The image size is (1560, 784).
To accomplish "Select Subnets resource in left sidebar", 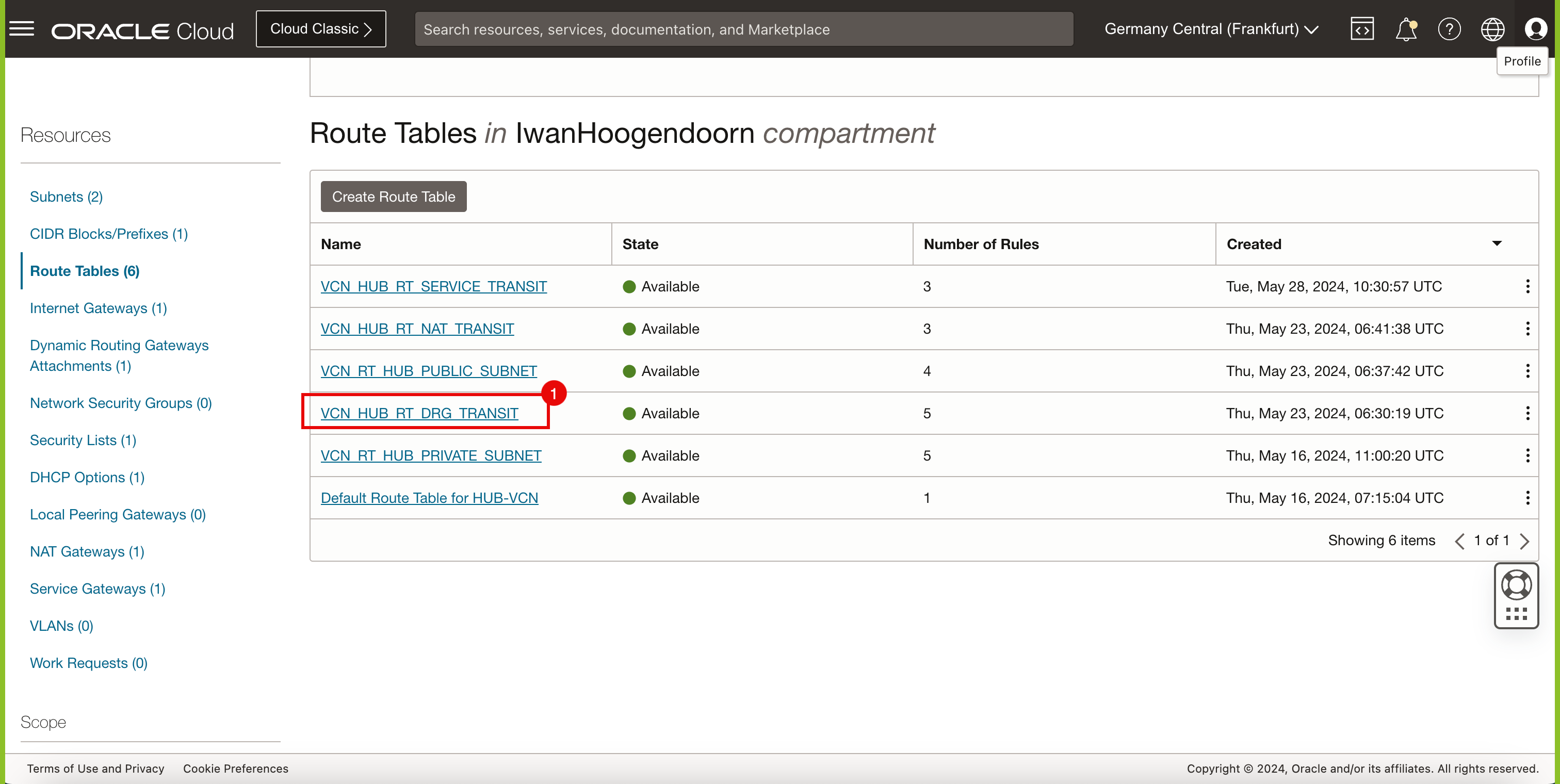I will 65,197.
